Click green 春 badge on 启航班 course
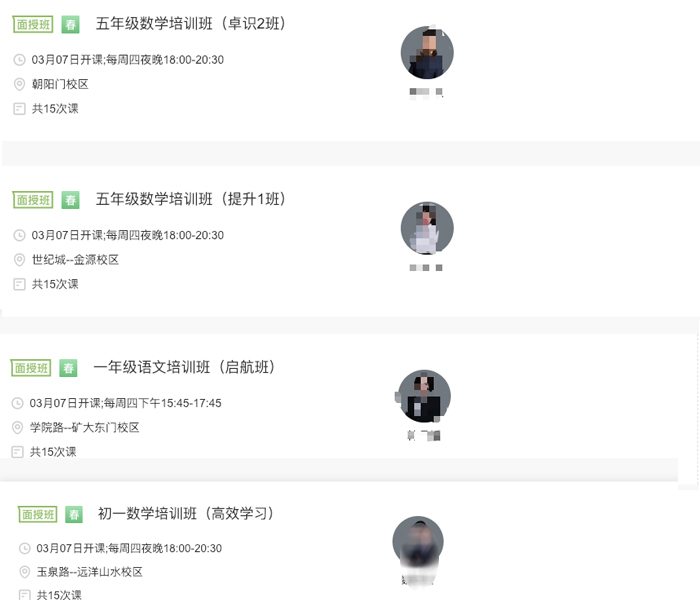Viewport: 700px width, 600px height. pos(68,368)
